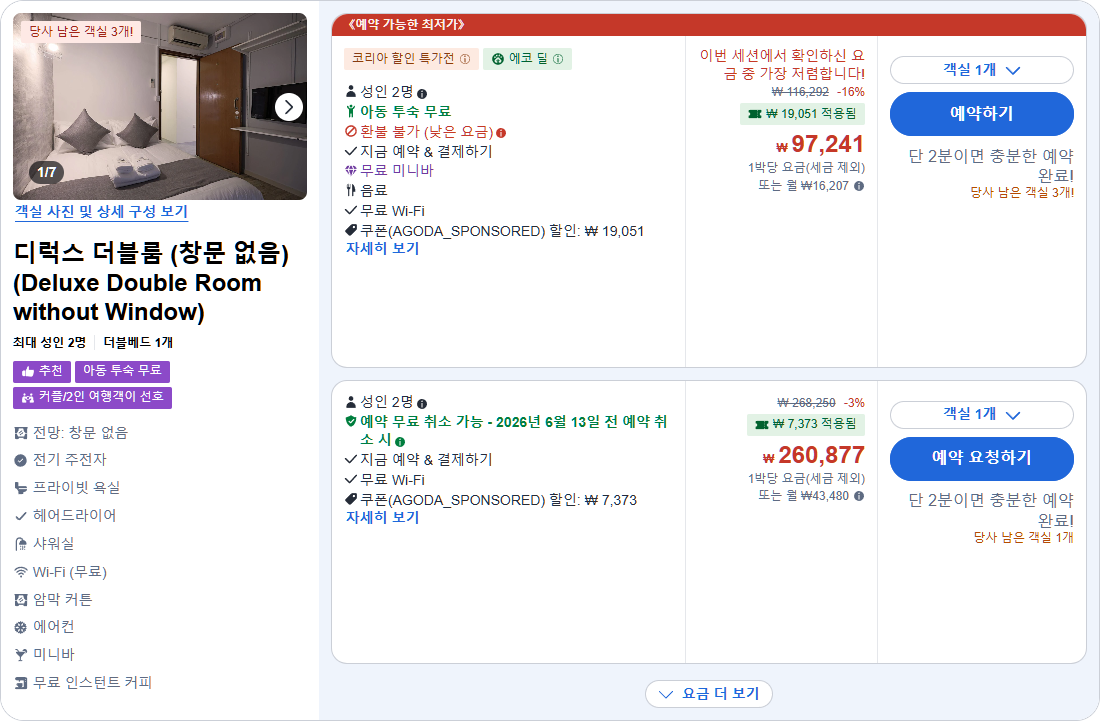Click the 샤워실 shower icon
Image resolution: width=1100 pixels, height=721 pixels.
(21, 544)
